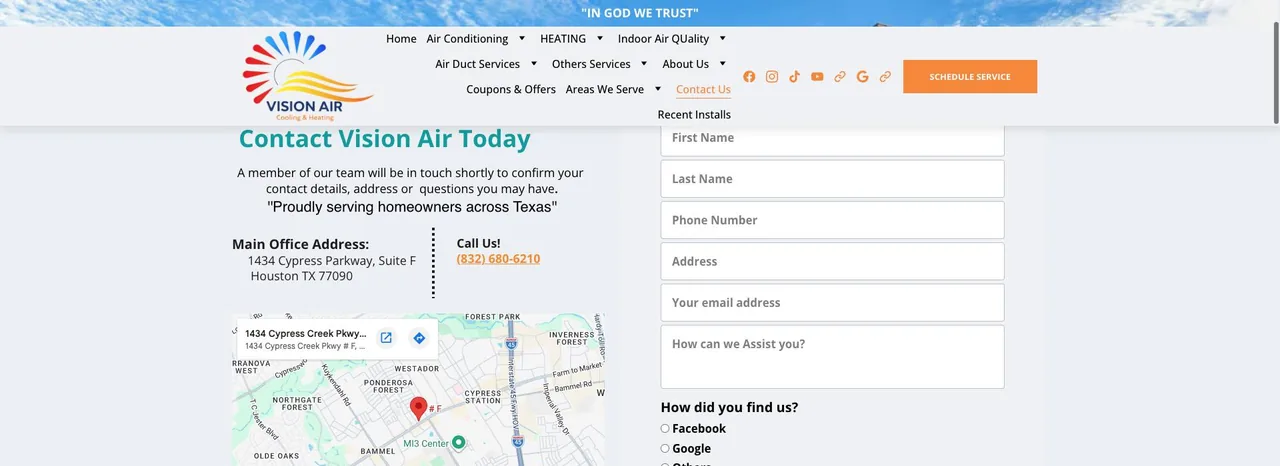
Task: Expand the HEATING dropdown arrow
Action: tap(600, 38)
